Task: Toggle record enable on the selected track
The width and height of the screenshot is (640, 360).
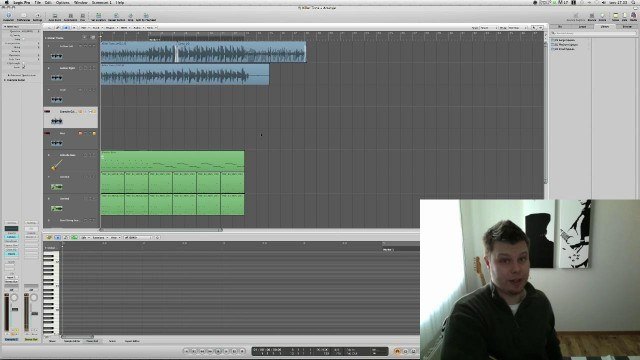Action: pos(80,111)
